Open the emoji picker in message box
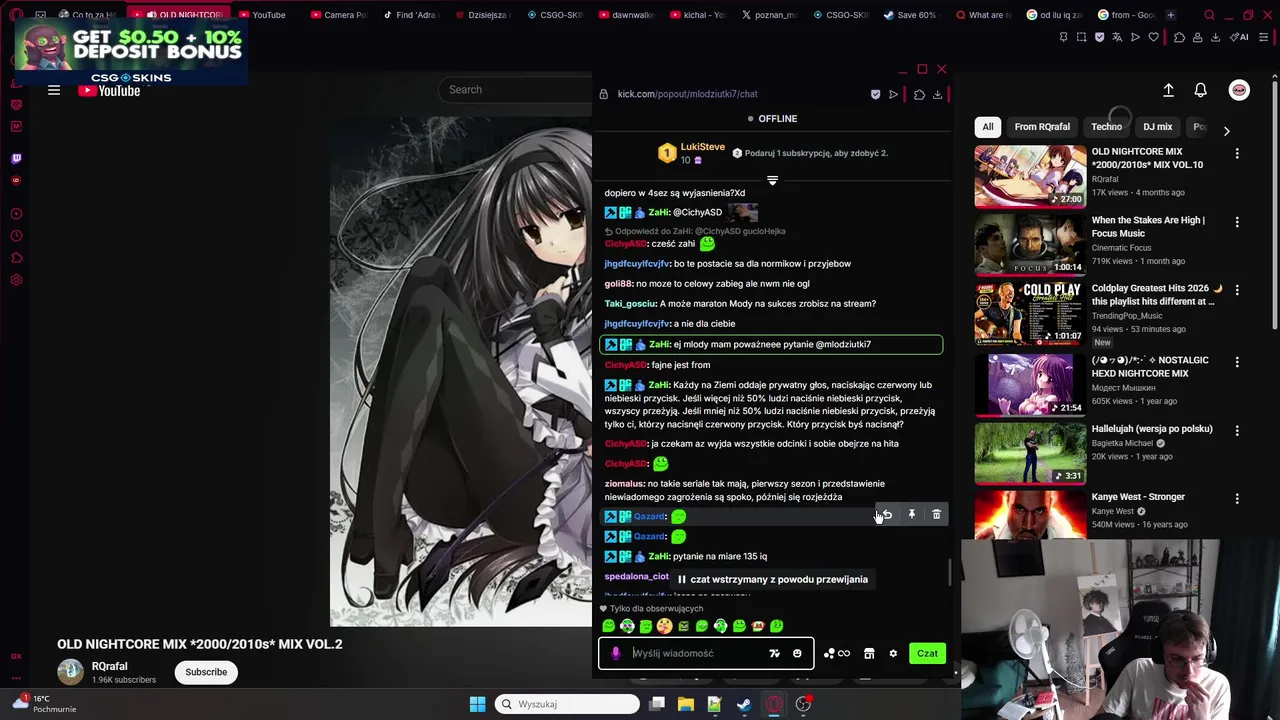The height and width of the screenshot is (720, 1280). click(797, 653)
